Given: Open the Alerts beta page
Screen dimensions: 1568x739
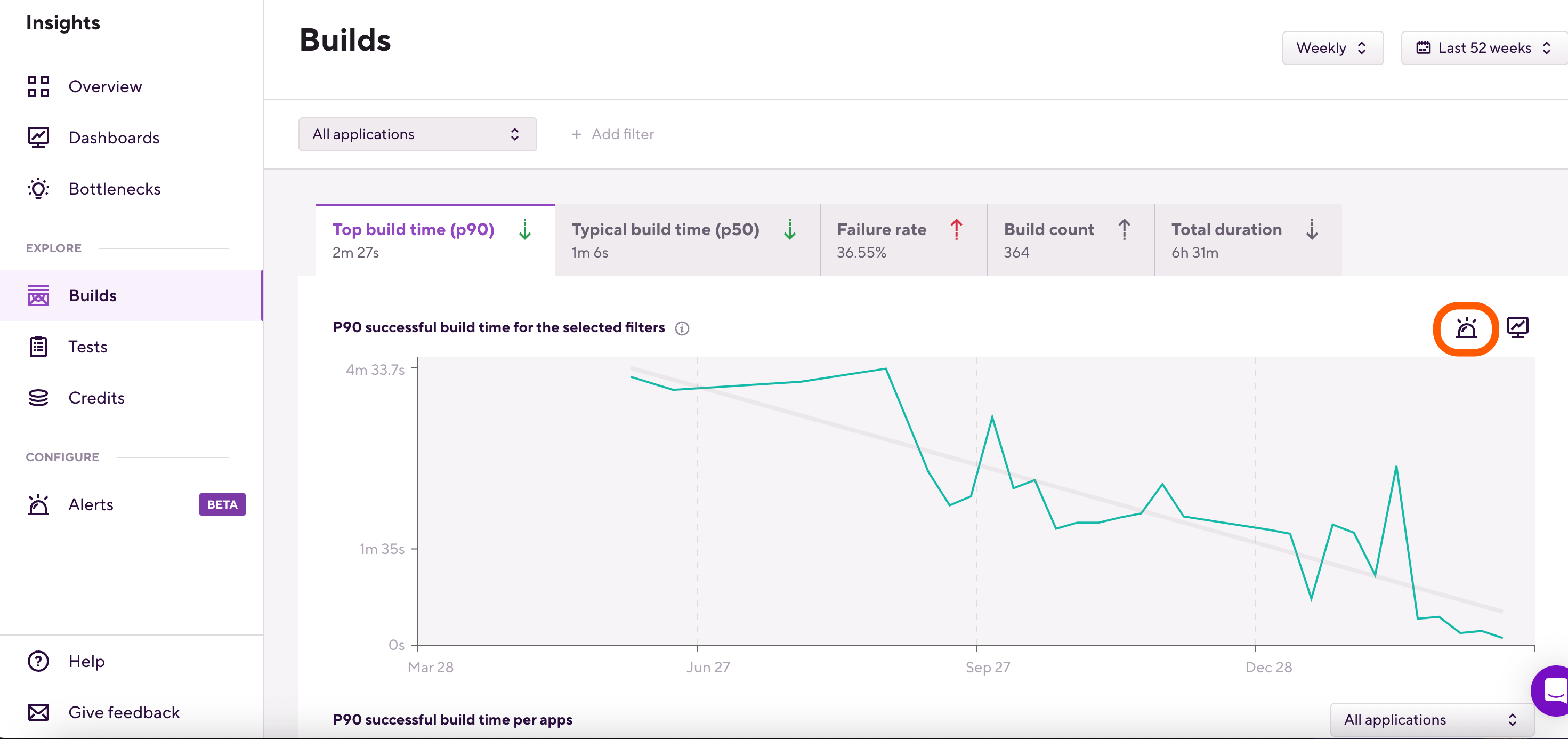Looking at the screenshot, I should [x=91, y=504].
